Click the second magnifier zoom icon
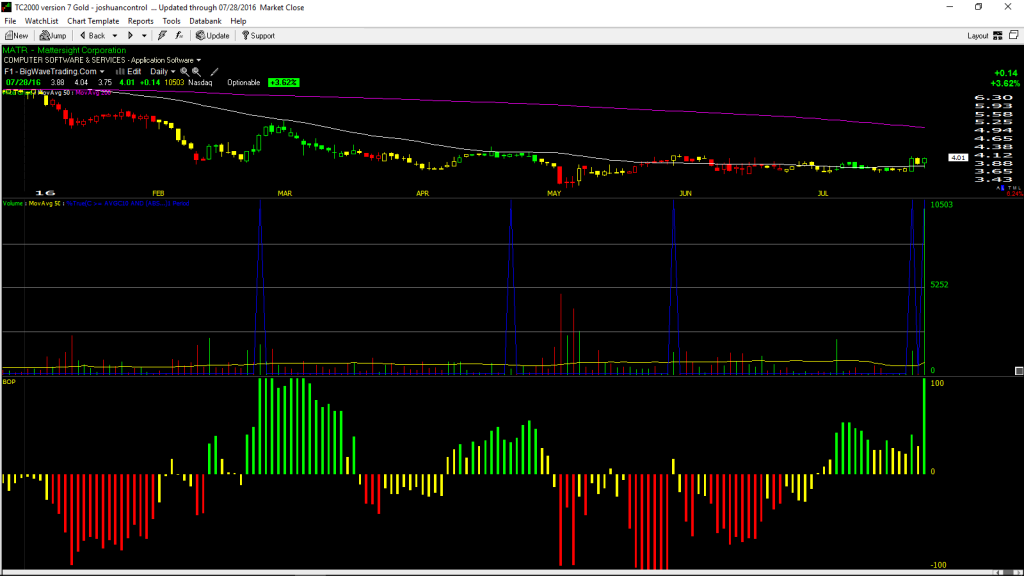The width and height of the screenshot is (1024, 576). pyautogui.click(x=197, y=72)
